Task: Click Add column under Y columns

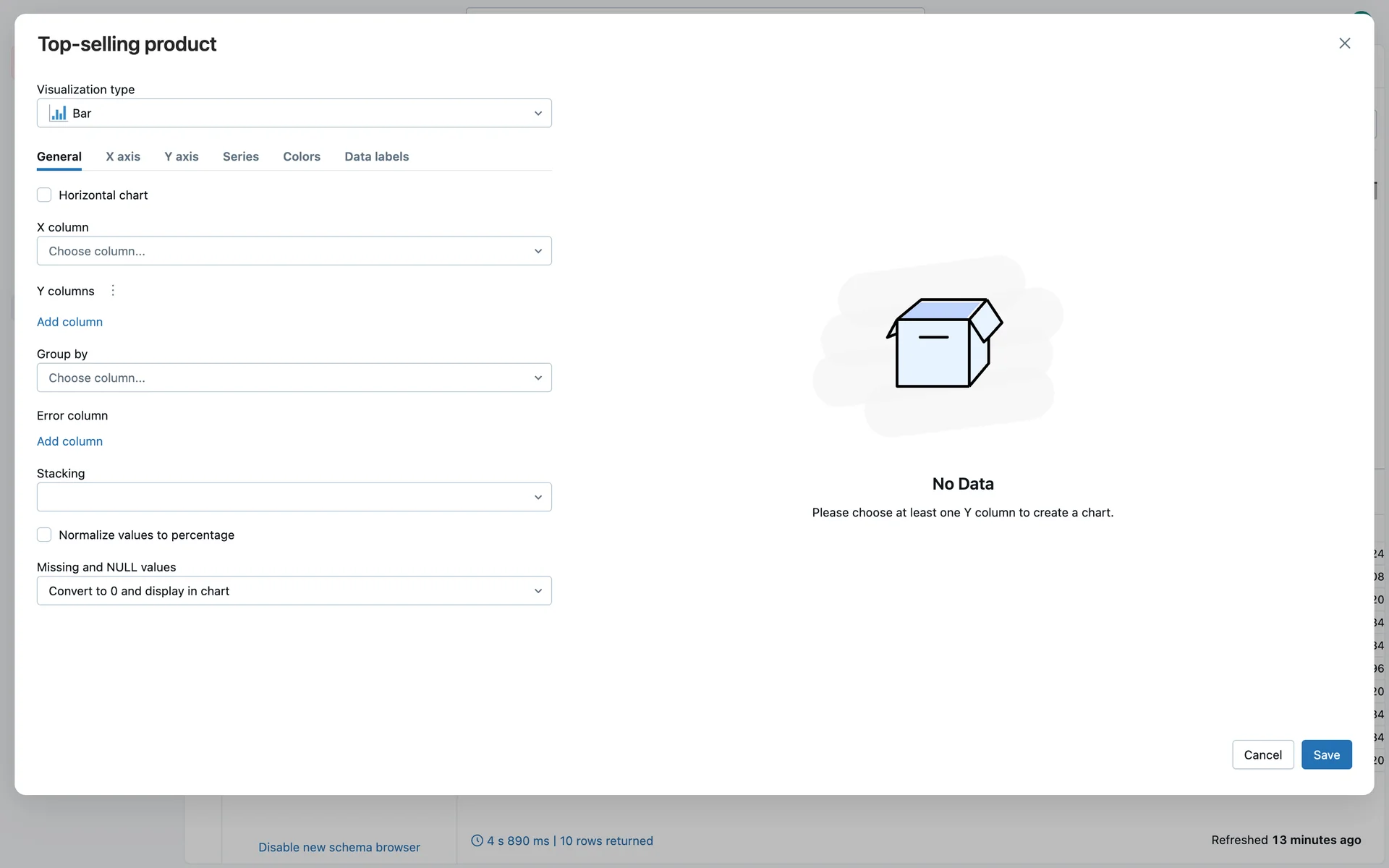Action: (x=69, y=322)
